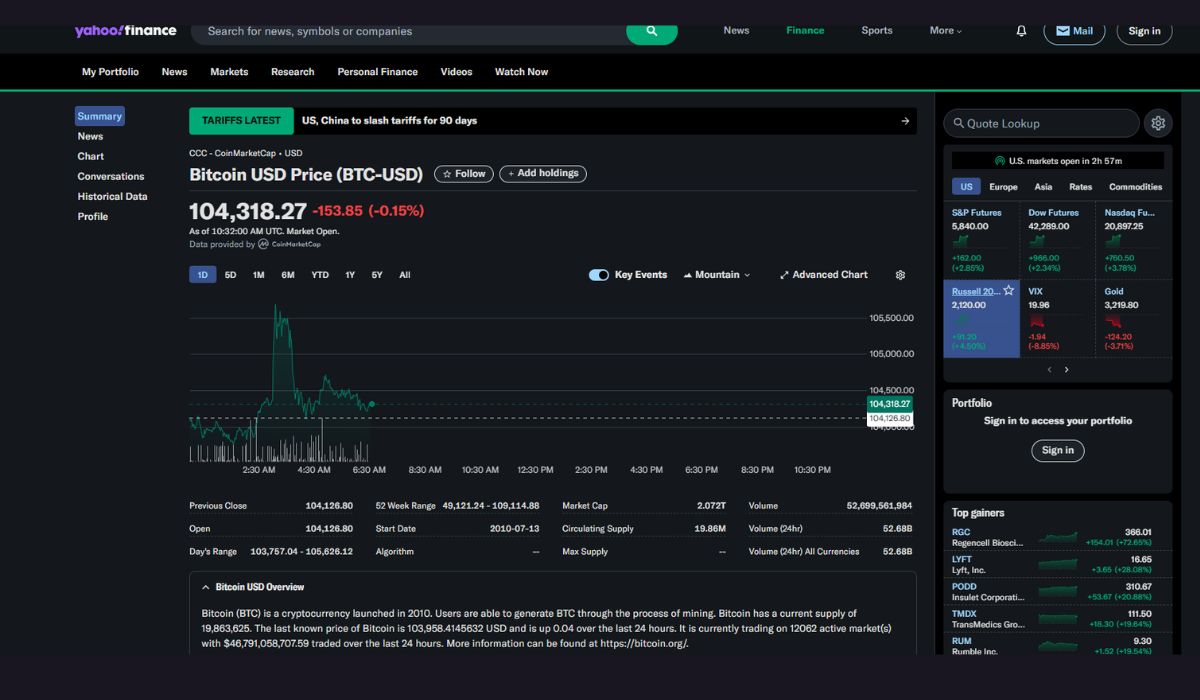
Task: Go to previous markets carousel page
Action: click(x=1049, y=370)
